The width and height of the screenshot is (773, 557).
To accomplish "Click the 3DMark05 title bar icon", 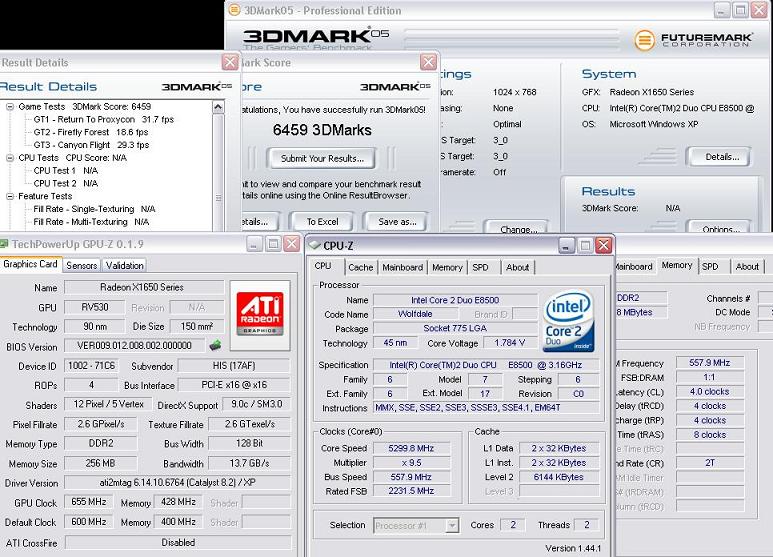I will click(x=235, y=10).
